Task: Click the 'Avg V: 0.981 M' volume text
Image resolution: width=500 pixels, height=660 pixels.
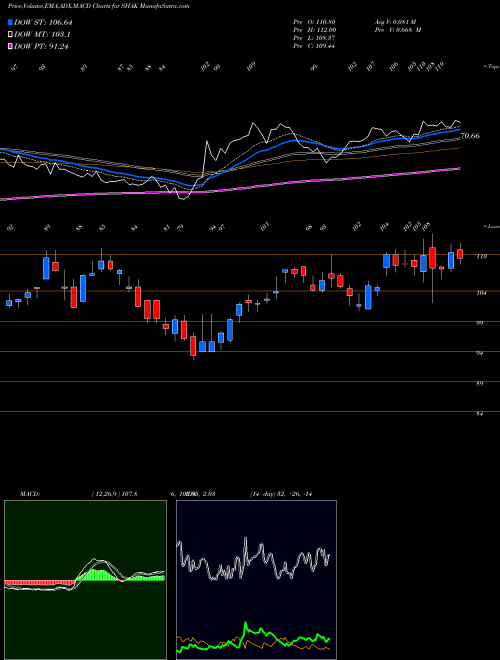Action: 395,22
